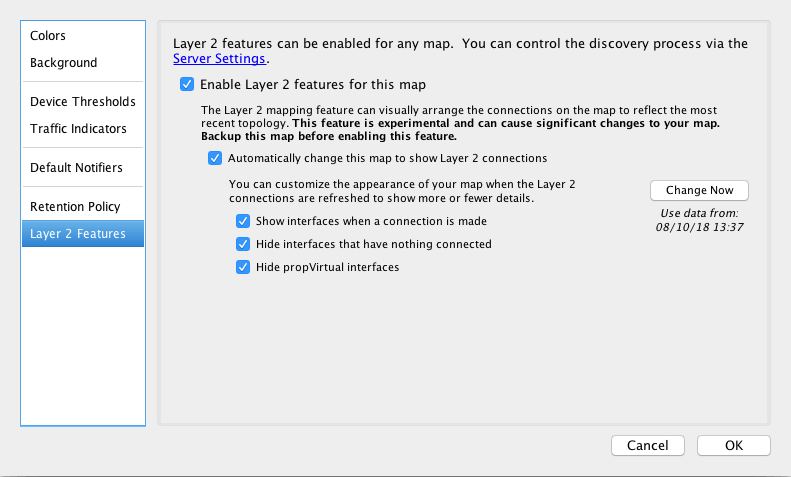Click the 'Use data from' timestamp text
Image resolution: width=791 pixels, height=477 pixels.
[698, 220]
